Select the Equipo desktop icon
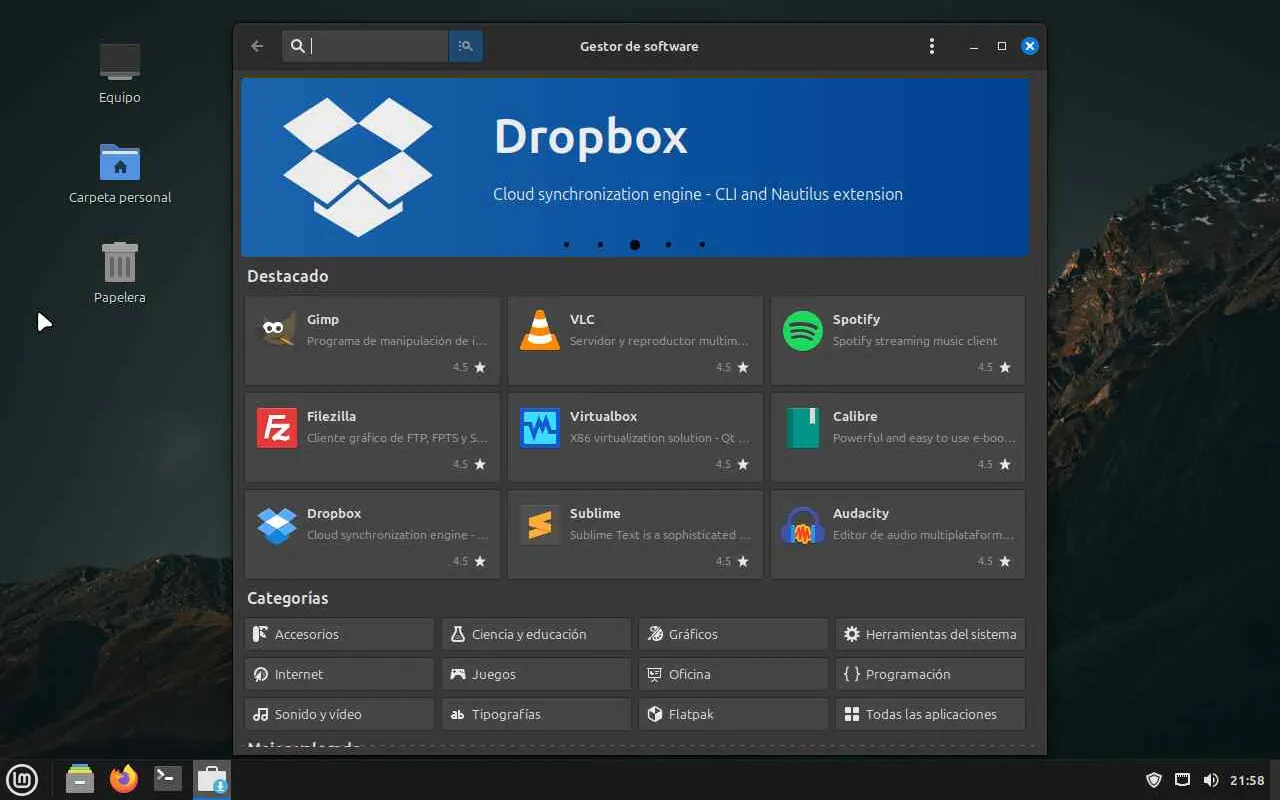The width and height of the screenshot is (1280, 800). click(x=120, y=74)
